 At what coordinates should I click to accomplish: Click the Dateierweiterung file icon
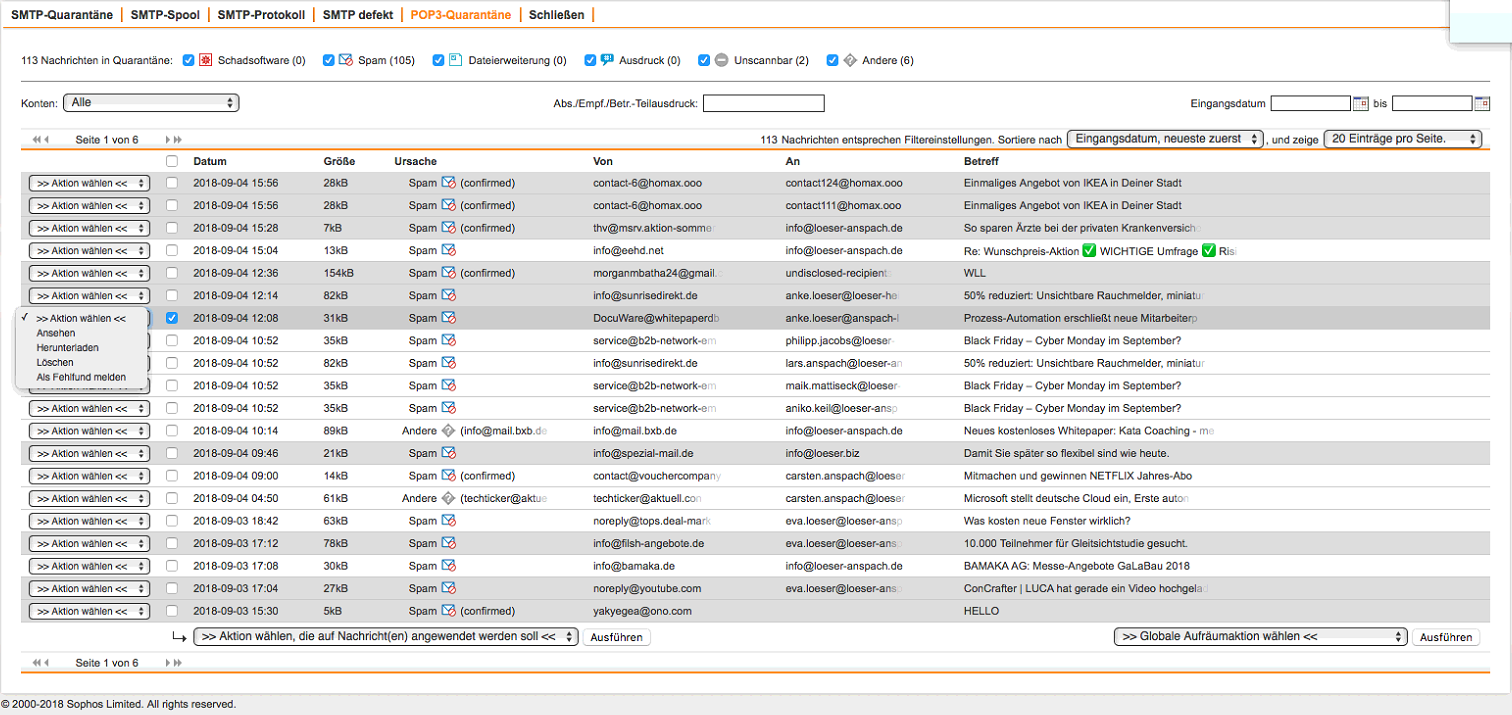click(455, 60)
